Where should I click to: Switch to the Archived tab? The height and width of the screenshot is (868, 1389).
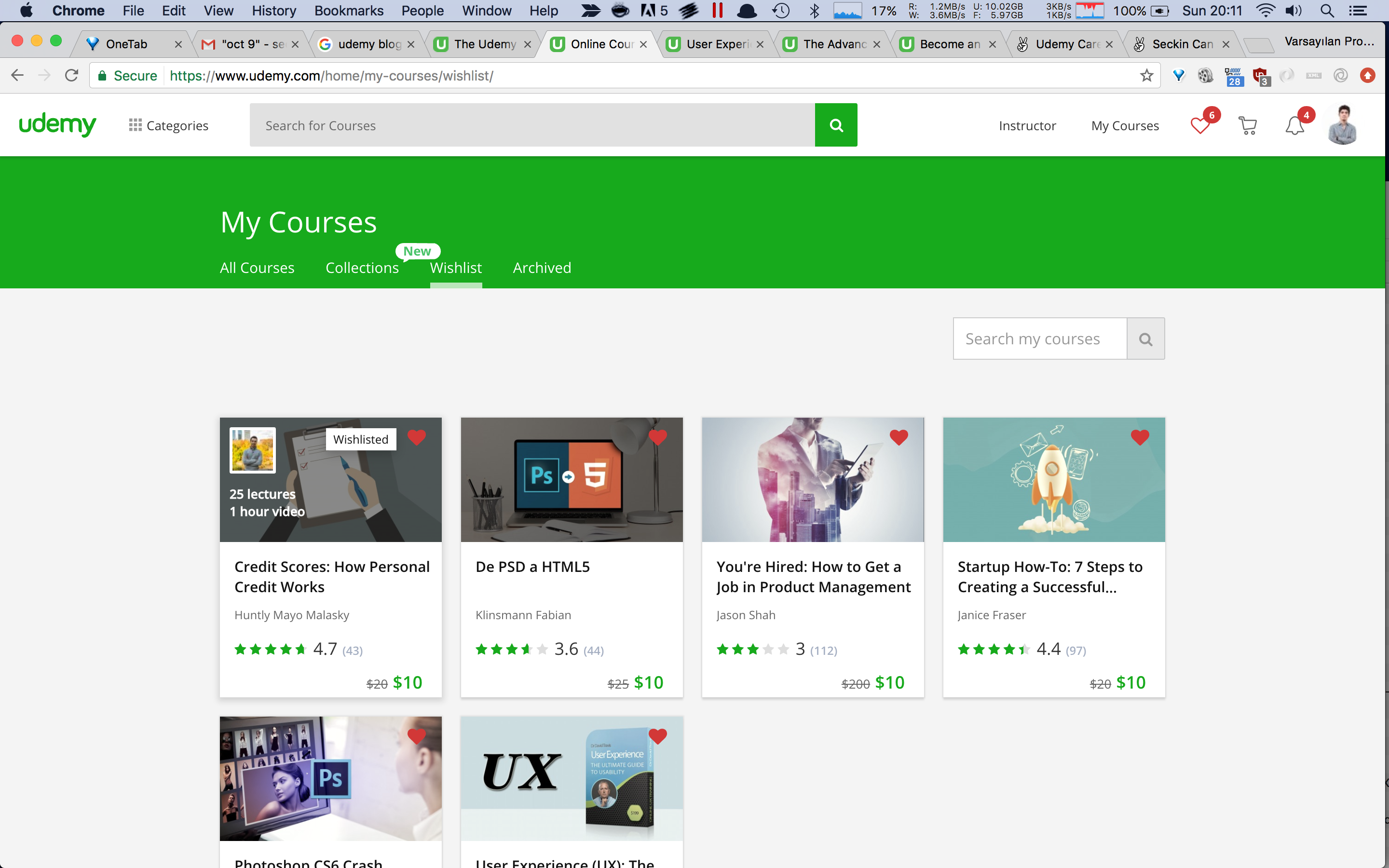[x=542, y=268]
